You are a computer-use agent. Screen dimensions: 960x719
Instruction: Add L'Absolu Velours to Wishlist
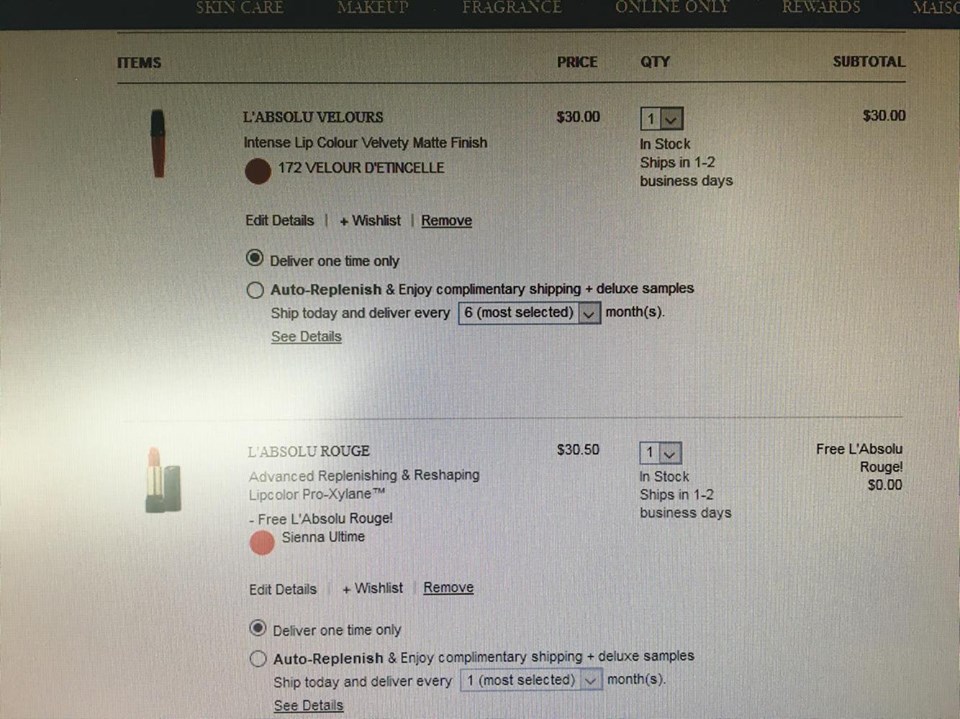pyautogui.click(x=370, y=220)
